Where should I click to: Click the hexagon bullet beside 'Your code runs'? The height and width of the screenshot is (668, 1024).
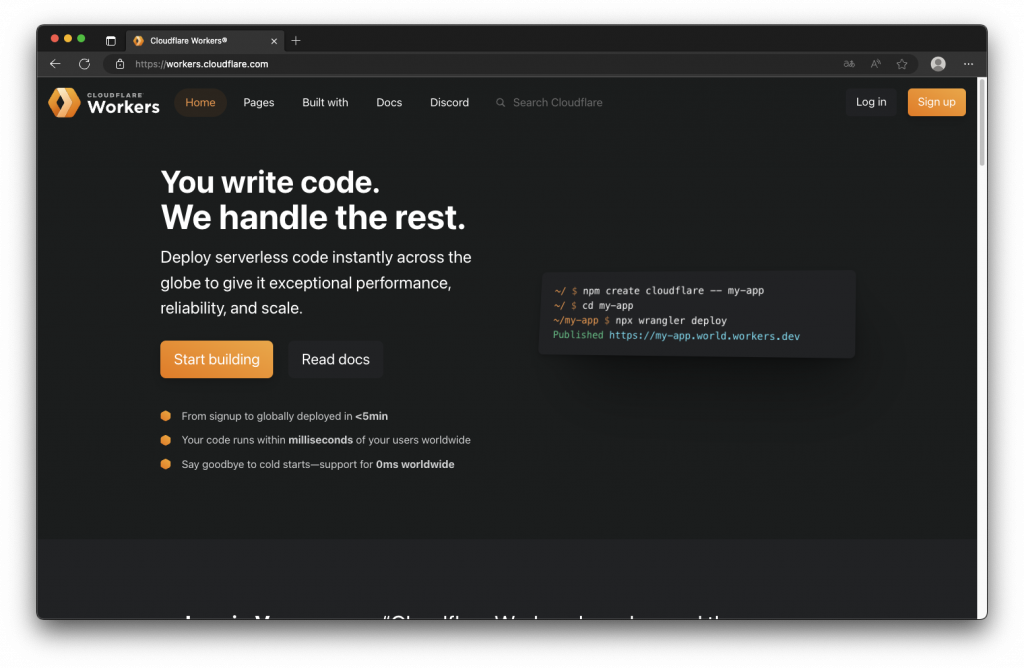click(x=166, y=440)
